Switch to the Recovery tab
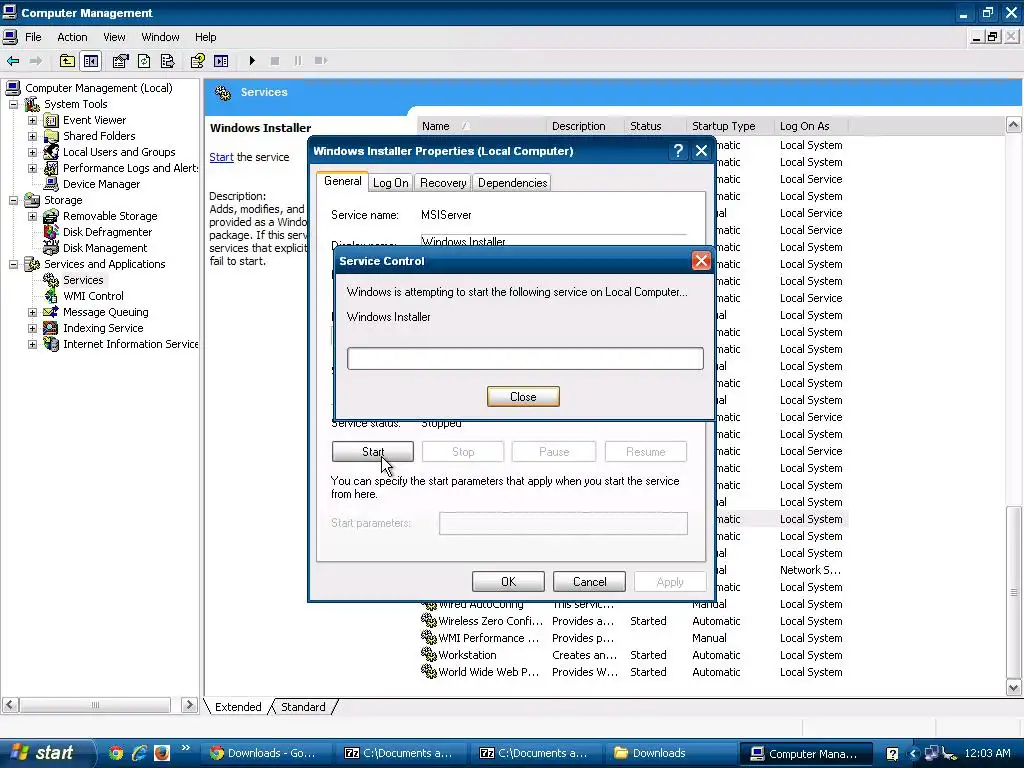Viewport: 1024px width, 768px height. pos(443,183)
